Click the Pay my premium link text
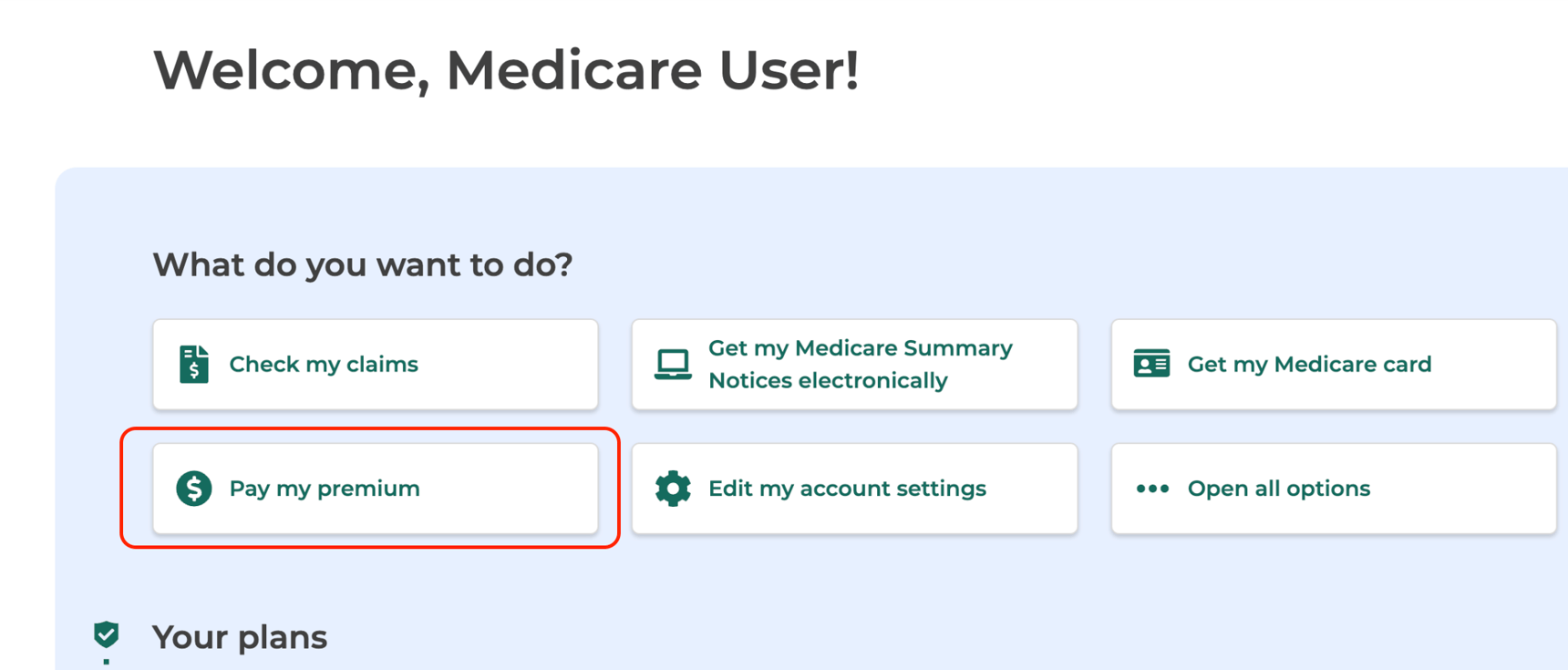 (x=324, y=489)
